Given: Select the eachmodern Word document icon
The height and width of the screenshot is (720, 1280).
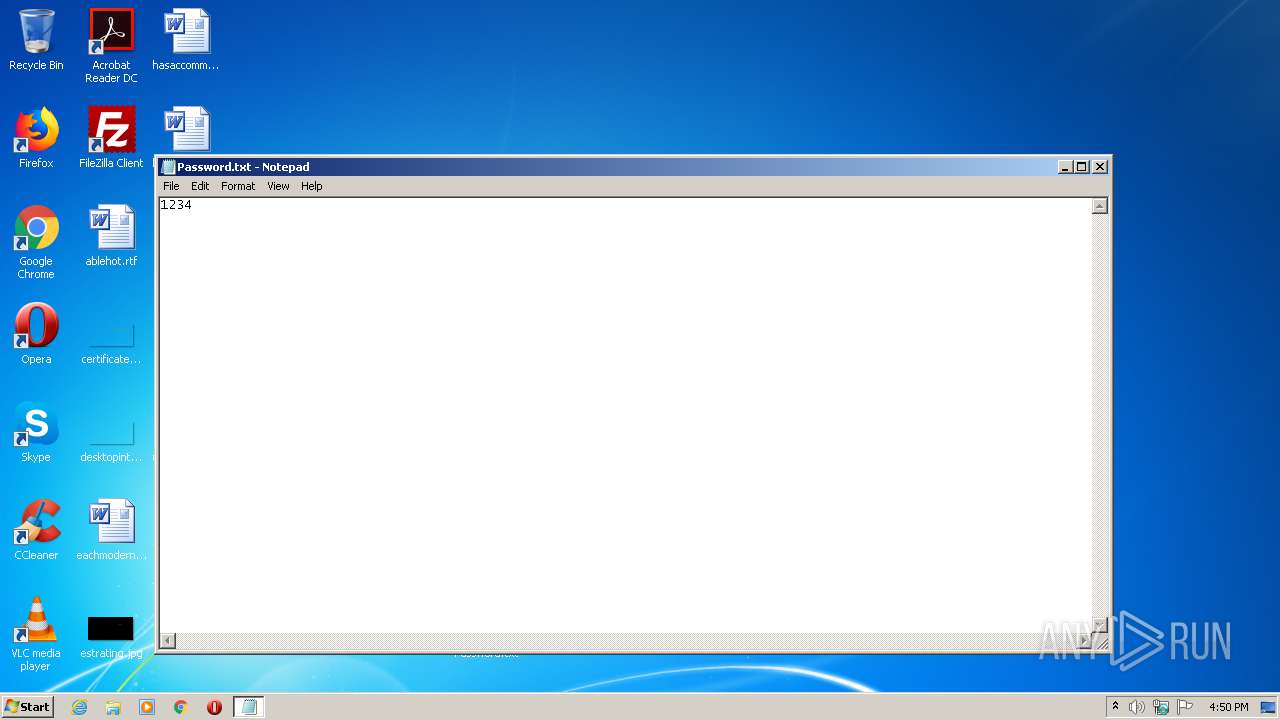Looking at the screenshot, I should [x=111, y=530].
